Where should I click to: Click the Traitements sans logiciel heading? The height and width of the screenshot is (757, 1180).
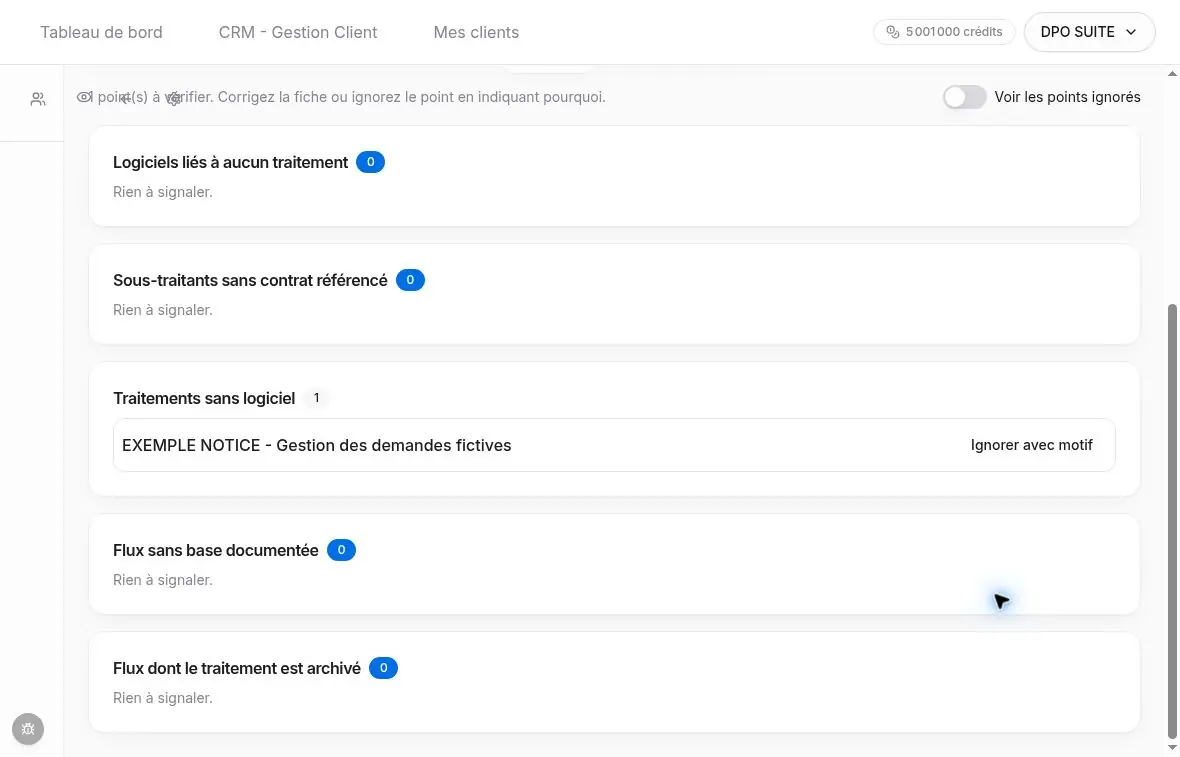coord(204,399)
